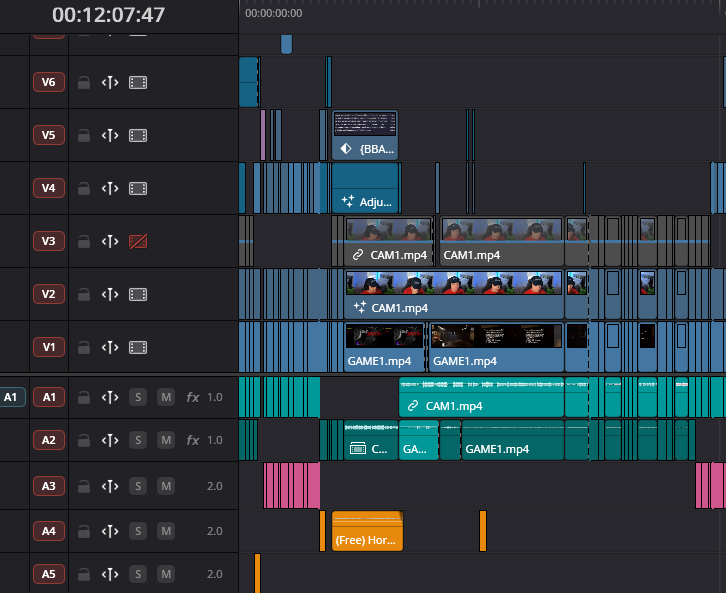Mute the A3 audio track

pos(166,486)
